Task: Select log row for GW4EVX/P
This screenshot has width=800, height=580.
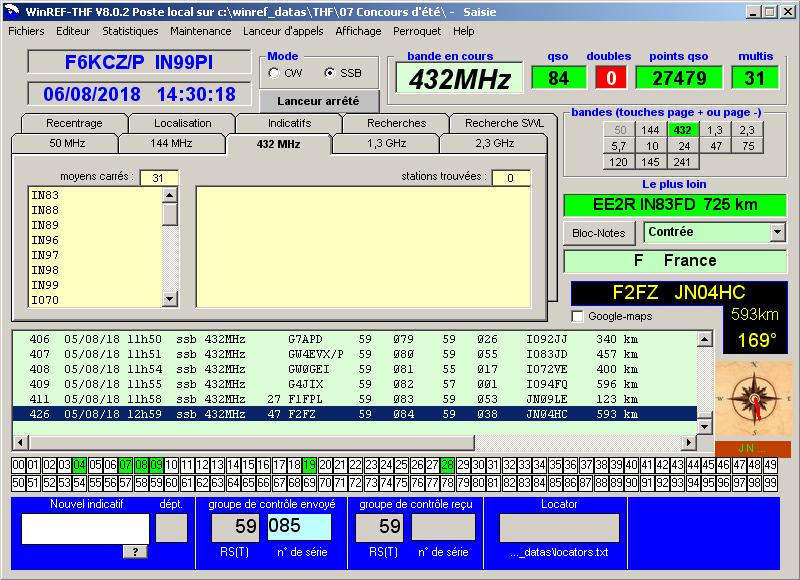Action: pyautogui.click(x=355, y=354)
